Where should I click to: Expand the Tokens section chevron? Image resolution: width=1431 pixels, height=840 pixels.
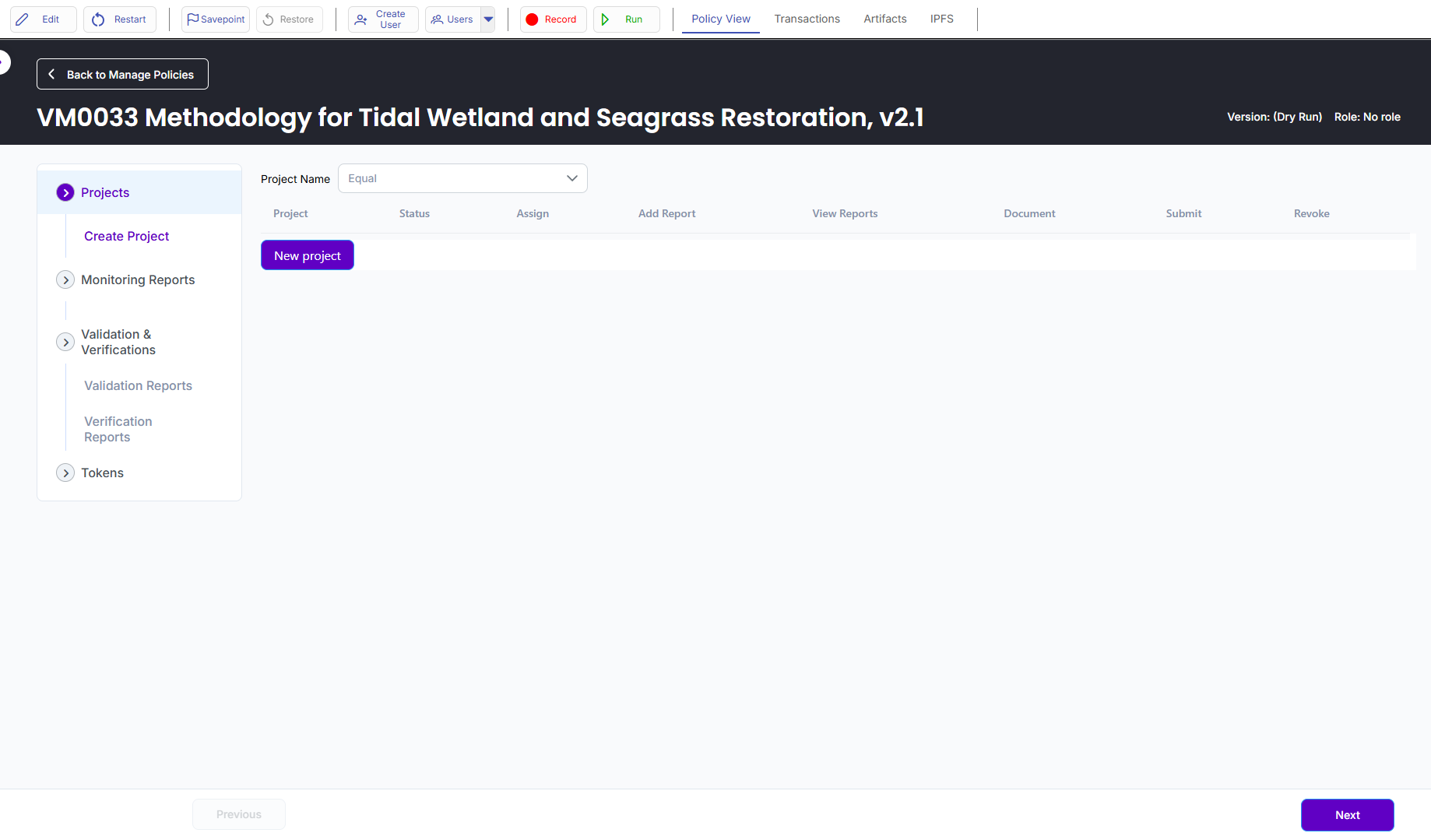coord(65,473)
